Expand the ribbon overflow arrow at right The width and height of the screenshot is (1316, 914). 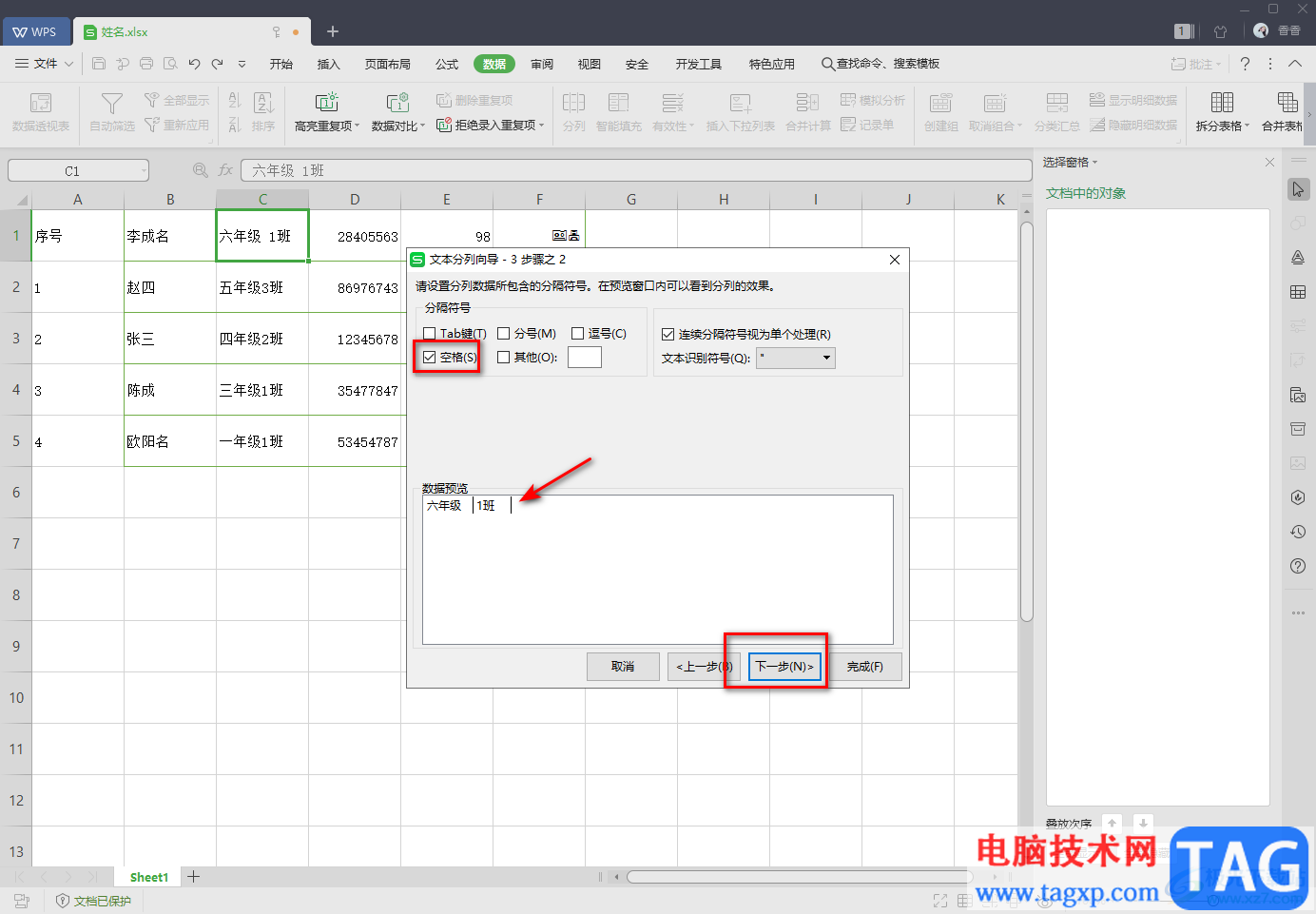(x=1309, y=115)
